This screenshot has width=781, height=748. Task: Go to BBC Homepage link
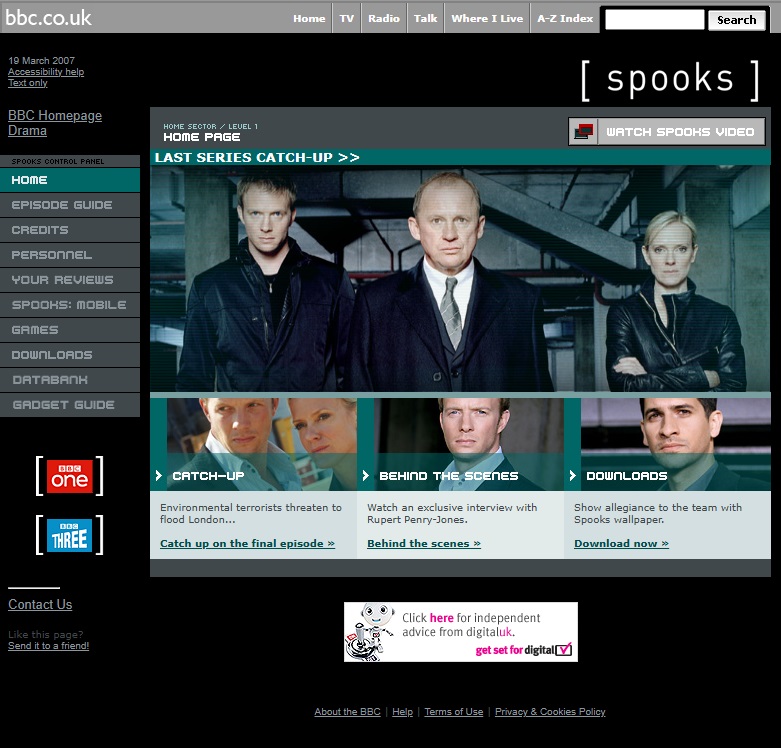coord(55,116)
